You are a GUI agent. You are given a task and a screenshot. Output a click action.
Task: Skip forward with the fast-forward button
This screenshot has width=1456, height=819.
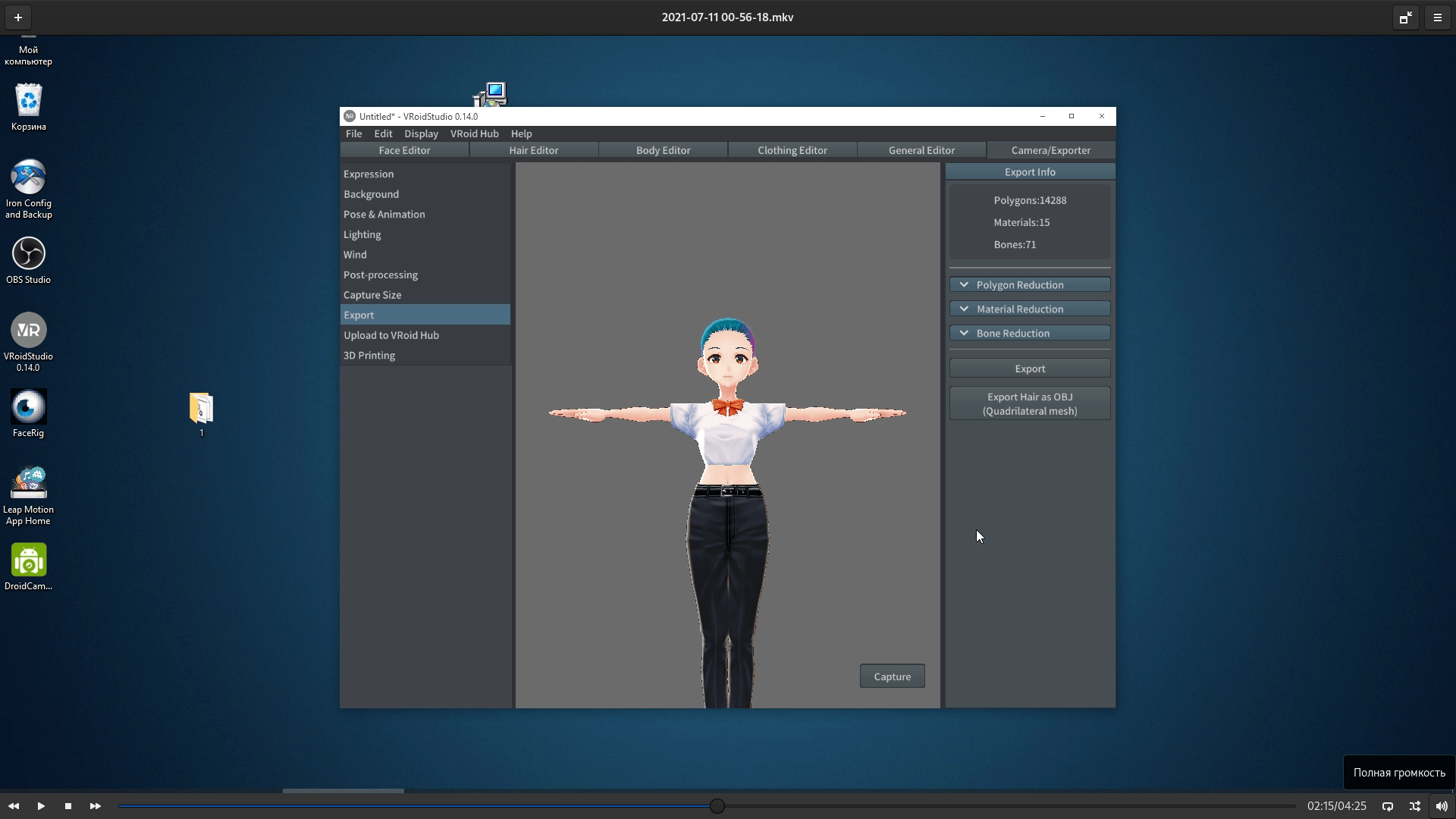(96, 806)
